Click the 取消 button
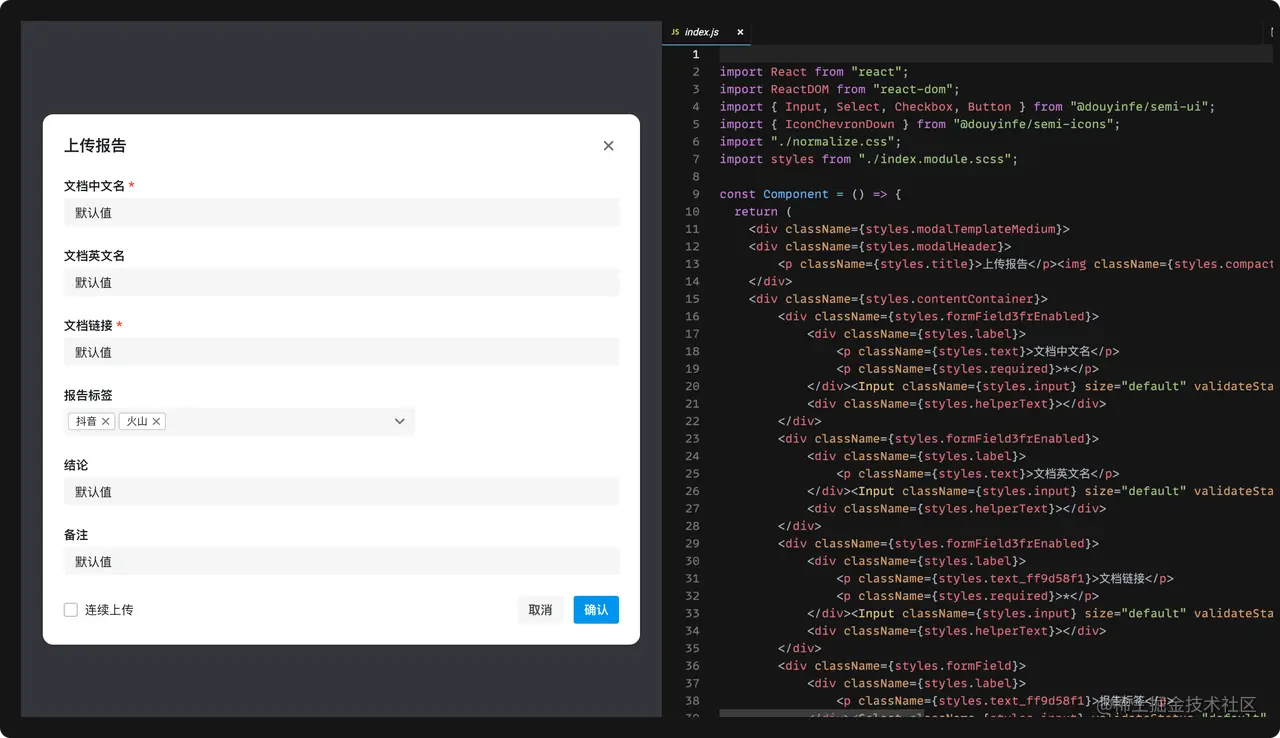This screenshot has width=1280, height=738. (x=540, y=610)
